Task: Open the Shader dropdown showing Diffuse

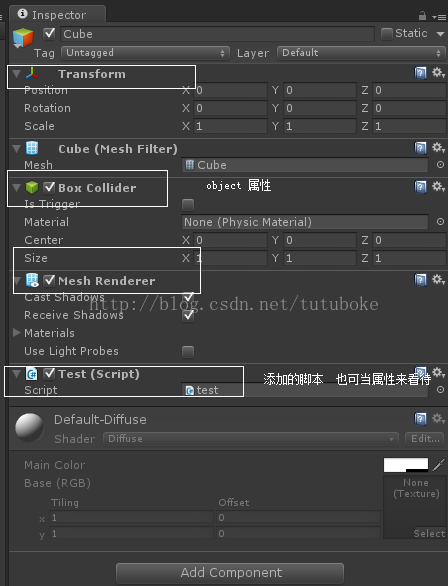Action: click(x=251, y=439)
